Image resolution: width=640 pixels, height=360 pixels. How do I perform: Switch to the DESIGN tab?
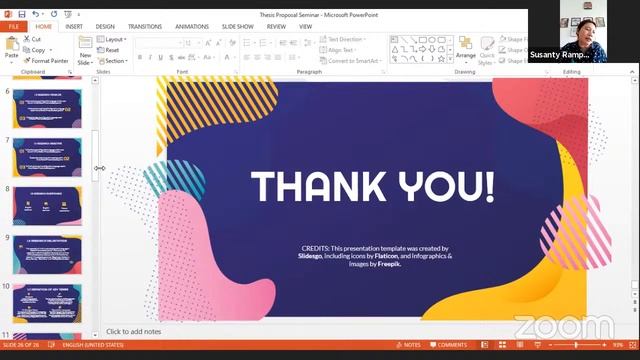[x=105, y=27]
